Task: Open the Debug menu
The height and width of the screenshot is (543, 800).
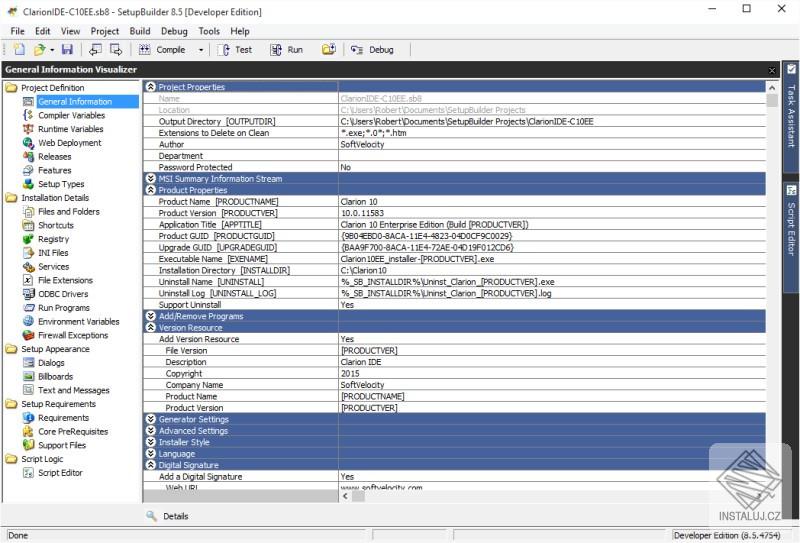Action: pyautogui.click(x=174, y=31)
